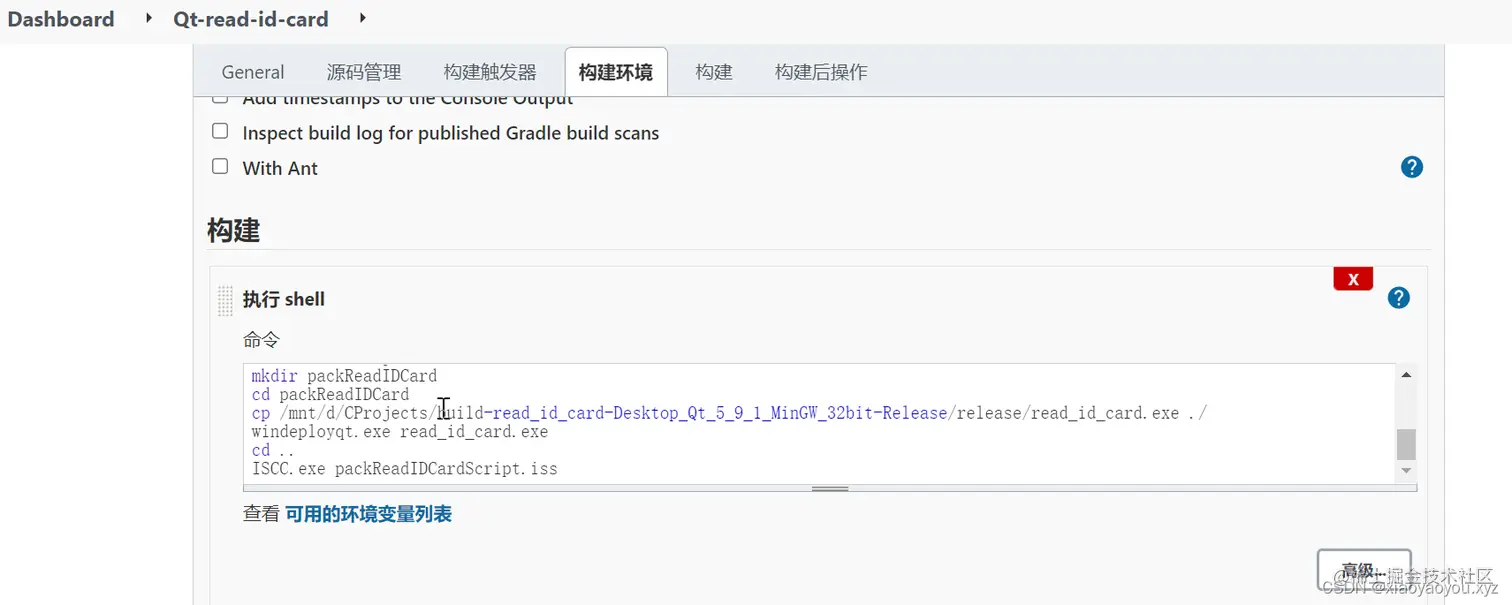The width and height of the screenshot is (1512, 605).
Task: Switch to 构建触发器 tab
Action: pos(490,72)
